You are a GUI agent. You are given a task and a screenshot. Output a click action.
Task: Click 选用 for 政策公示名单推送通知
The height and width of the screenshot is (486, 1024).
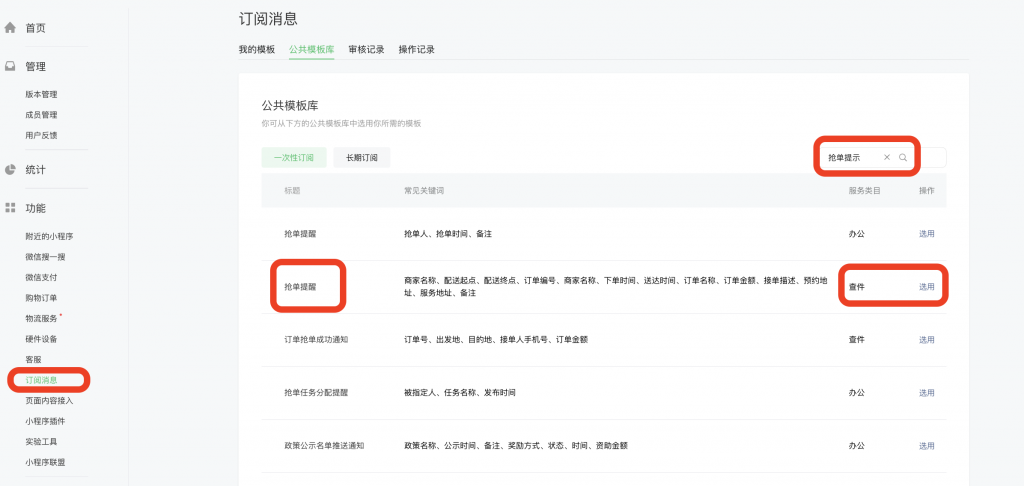click(x=926, y=446)
